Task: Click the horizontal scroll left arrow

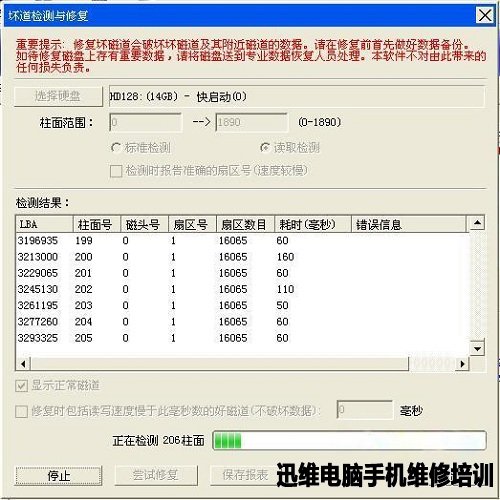Action: (23, 364)
